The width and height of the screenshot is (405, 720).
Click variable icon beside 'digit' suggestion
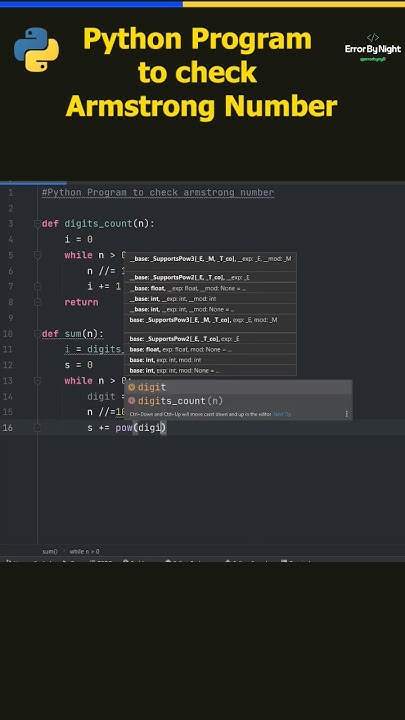[132, 388]
